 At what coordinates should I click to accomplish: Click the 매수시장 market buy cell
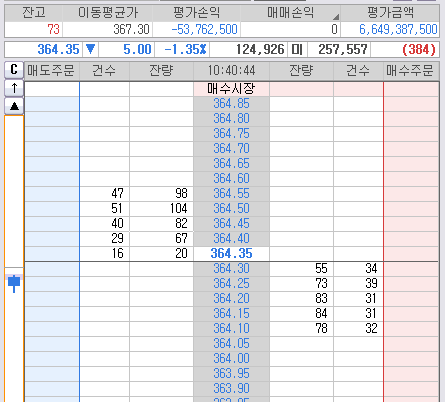click(x=231, y=89)
